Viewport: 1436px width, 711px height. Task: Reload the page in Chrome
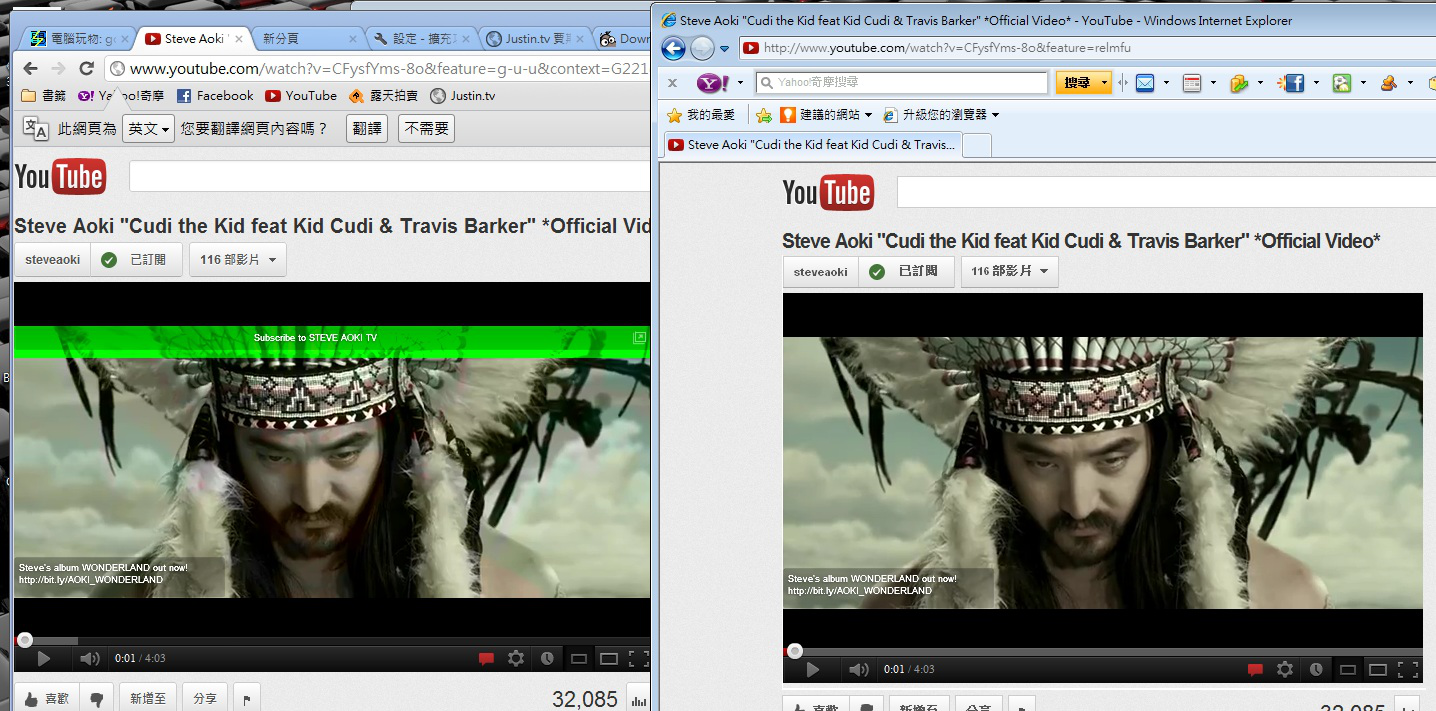(x=87, y=69)
